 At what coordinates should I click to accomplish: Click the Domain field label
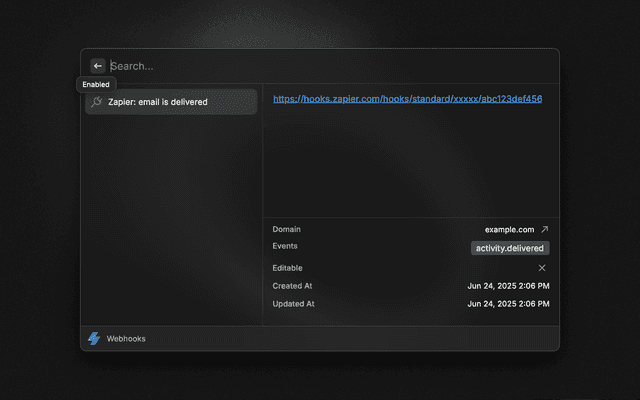click(286, 230)
